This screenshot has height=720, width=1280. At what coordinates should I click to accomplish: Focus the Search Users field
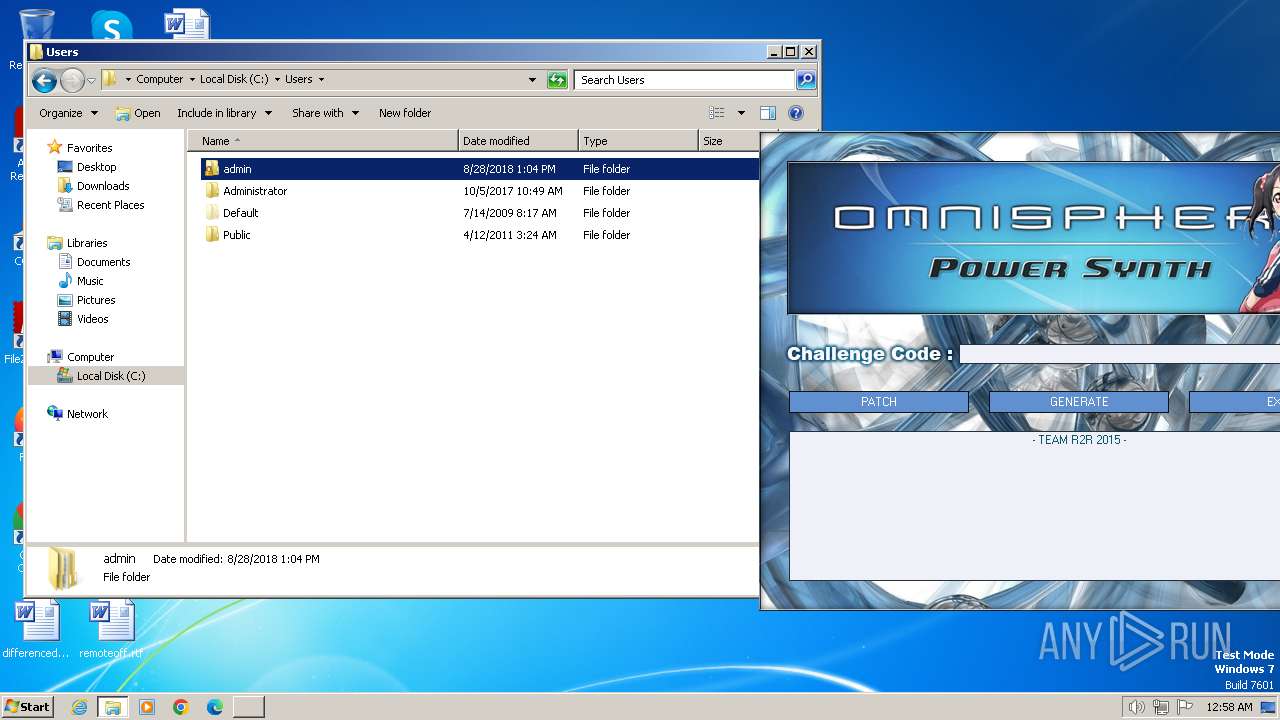(685, 80)
